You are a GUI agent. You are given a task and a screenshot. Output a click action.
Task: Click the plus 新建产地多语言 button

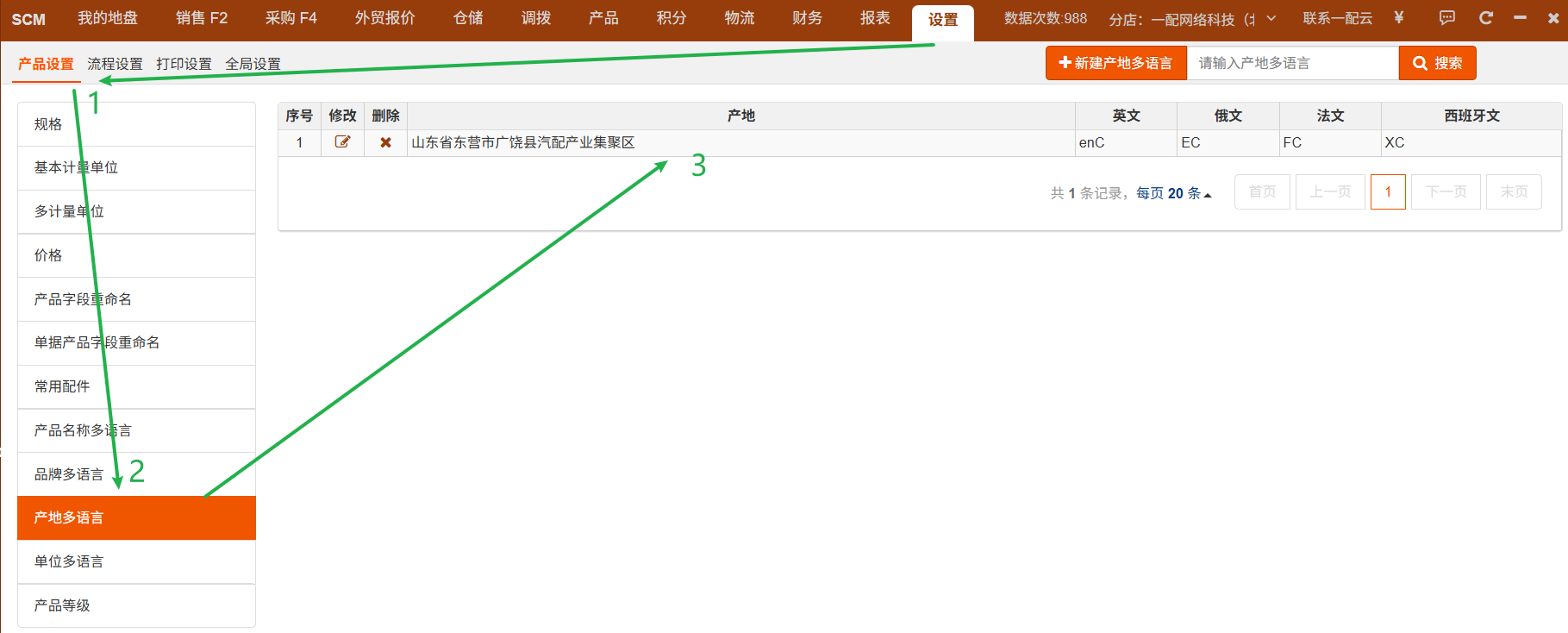[x=1116, y=63]
